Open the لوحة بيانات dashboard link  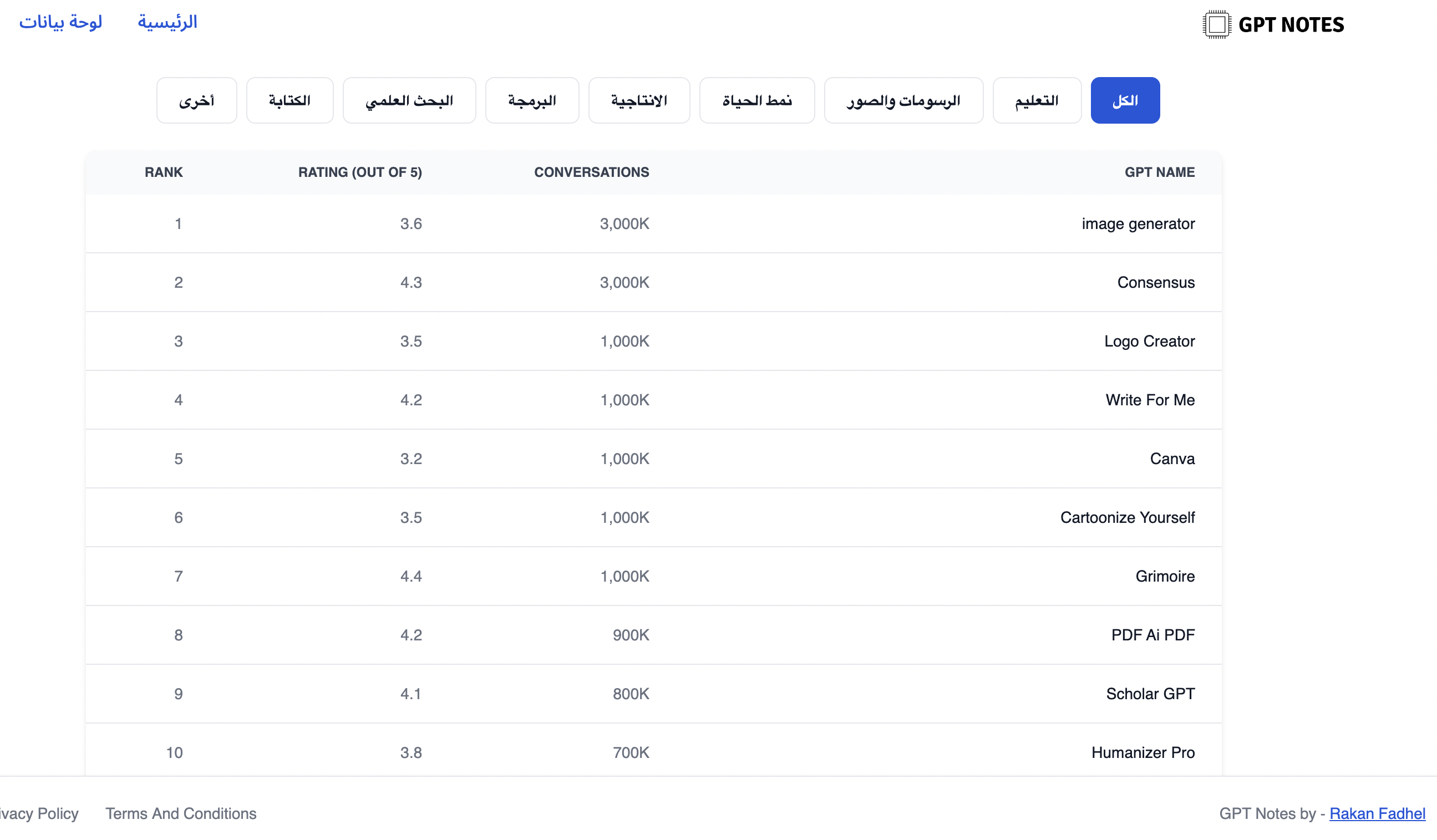(60, 22)
